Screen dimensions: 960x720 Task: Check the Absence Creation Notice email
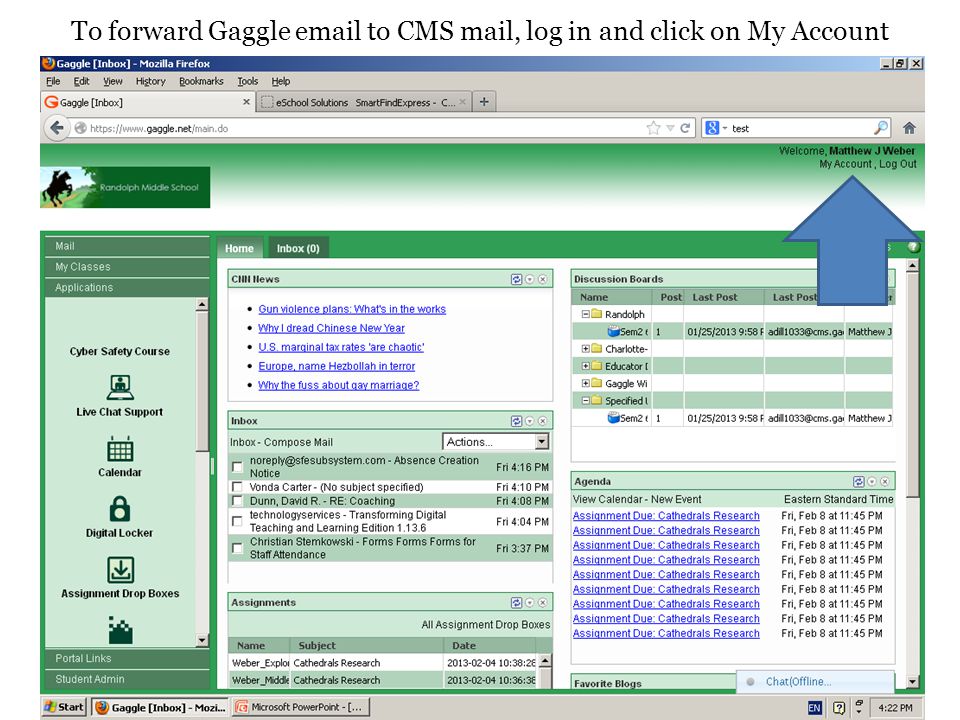pyautogui.click(x=237, y=467)
